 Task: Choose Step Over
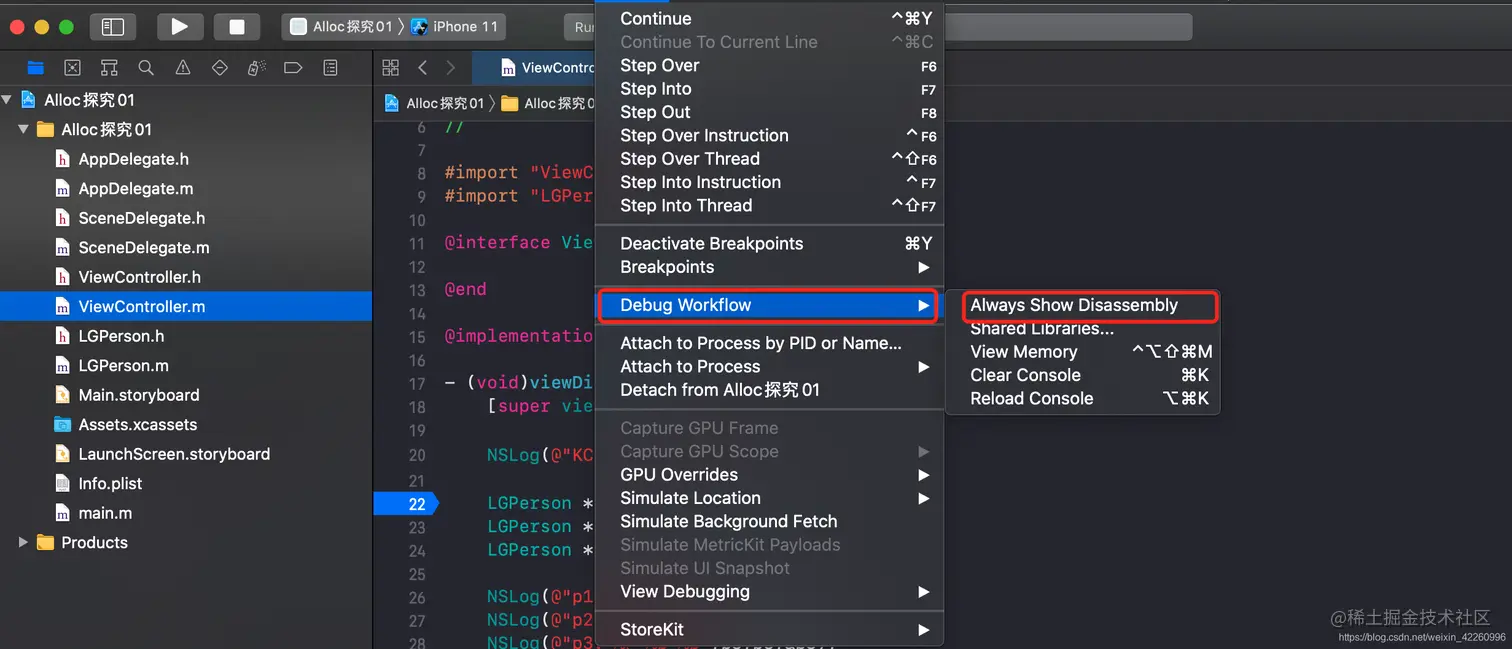770,65
